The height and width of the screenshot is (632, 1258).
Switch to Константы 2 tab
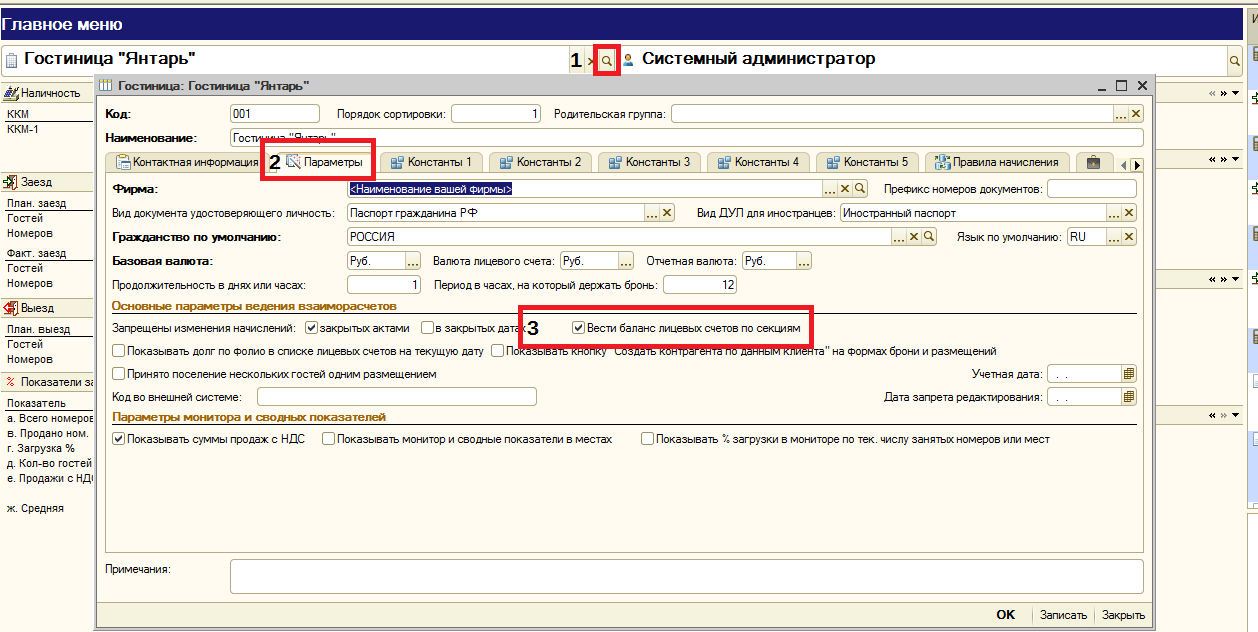[x=539, y=161]
